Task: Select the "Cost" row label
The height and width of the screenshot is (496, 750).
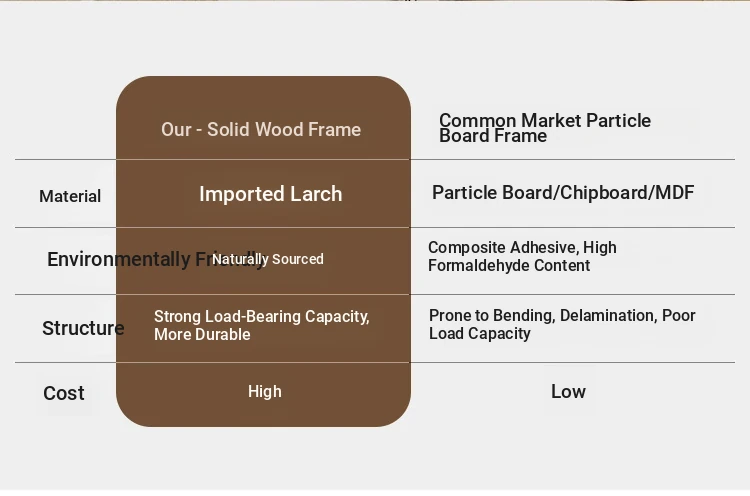Action: 64,393
